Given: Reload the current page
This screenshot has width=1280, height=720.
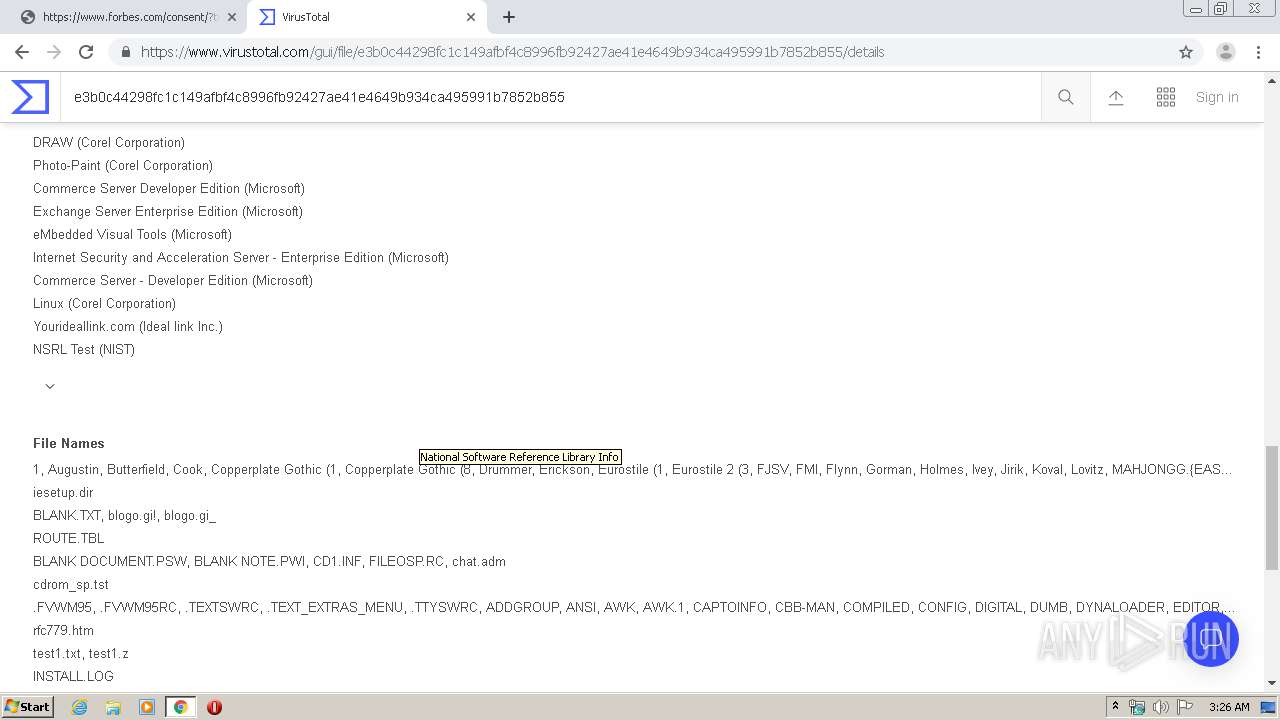Looking at the screenshot, I should [x=86, y=52].
